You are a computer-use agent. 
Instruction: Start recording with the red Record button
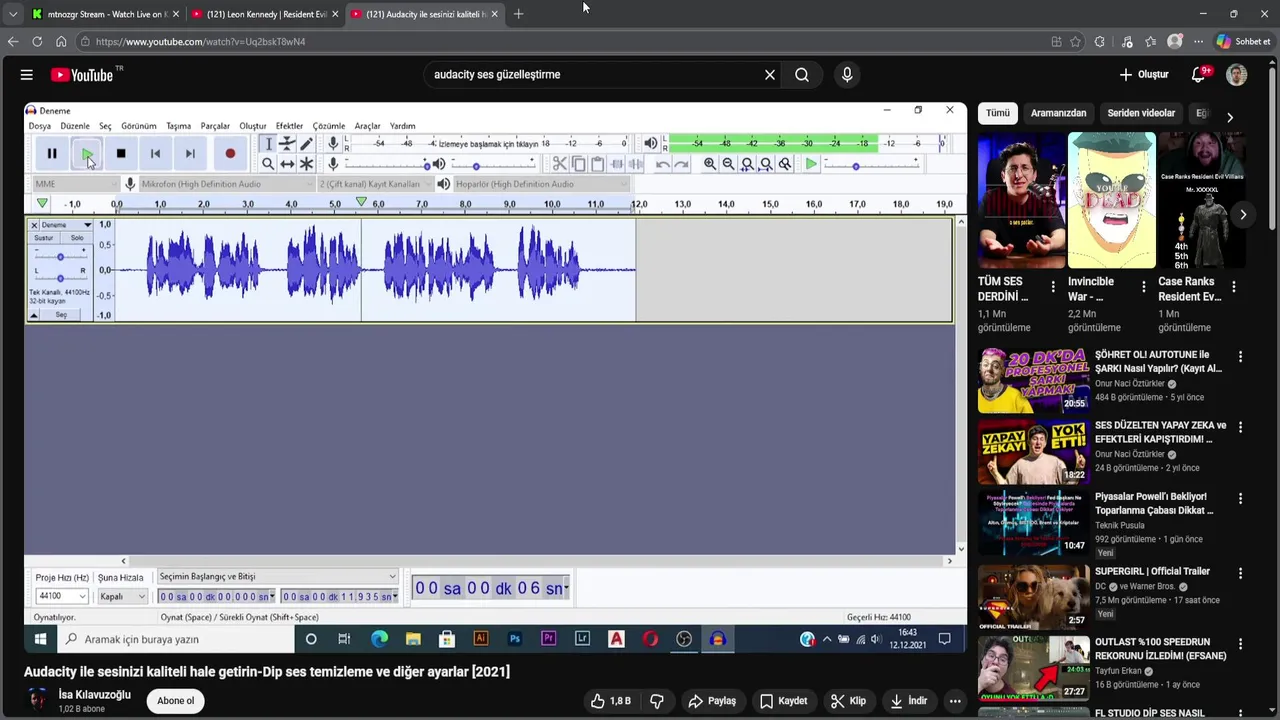coord(230,153)
